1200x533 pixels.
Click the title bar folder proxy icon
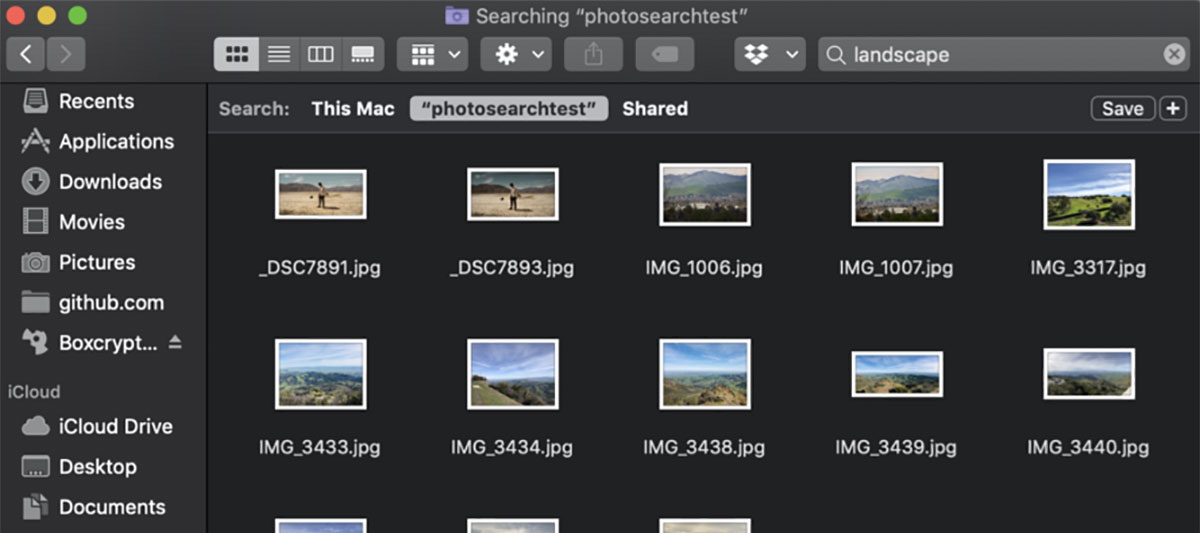(457, 16)
